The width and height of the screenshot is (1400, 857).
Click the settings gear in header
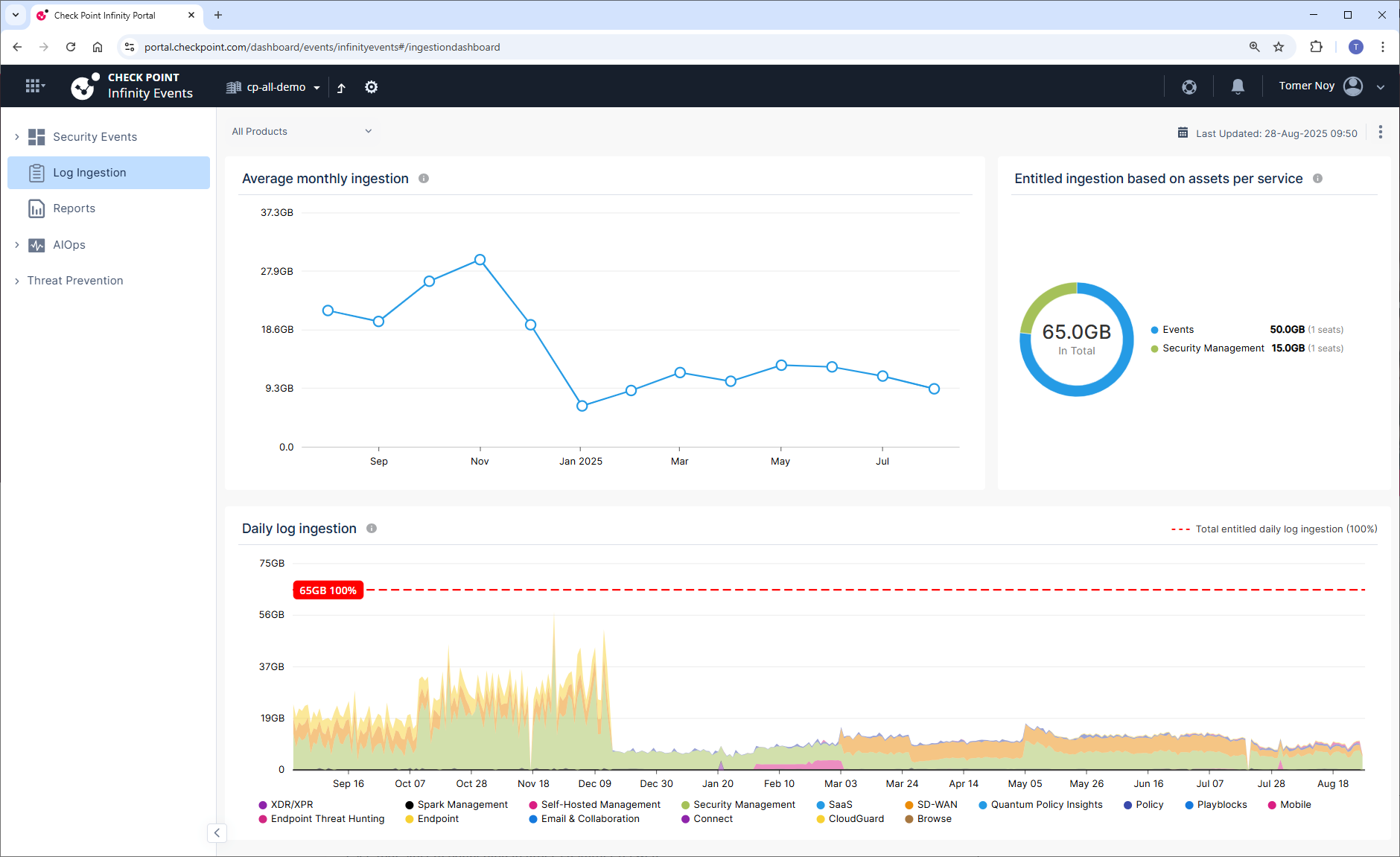[371, 87]
